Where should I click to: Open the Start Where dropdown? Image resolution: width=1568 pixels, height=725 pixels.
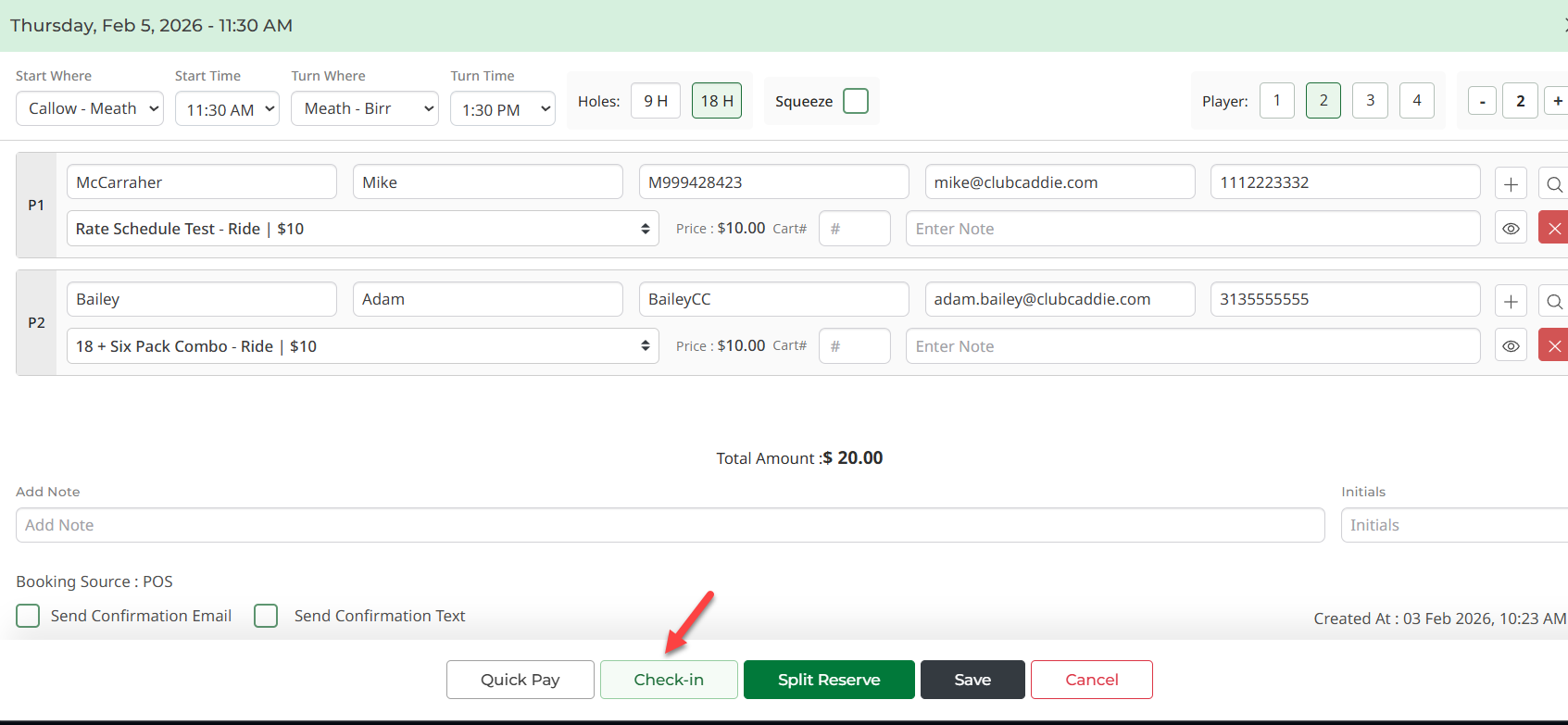(x=90, y=108)
